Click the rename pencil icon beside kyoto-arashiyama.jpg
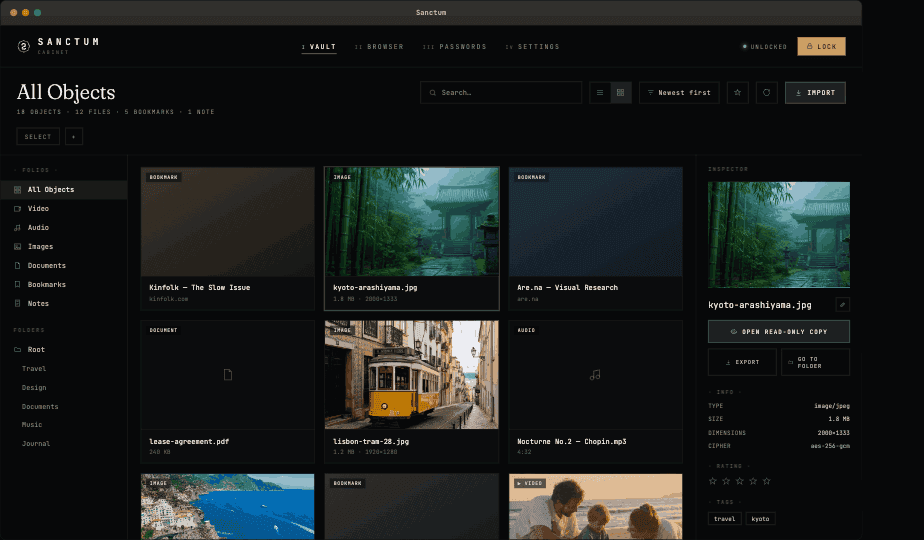 click(x=842, y=305)
